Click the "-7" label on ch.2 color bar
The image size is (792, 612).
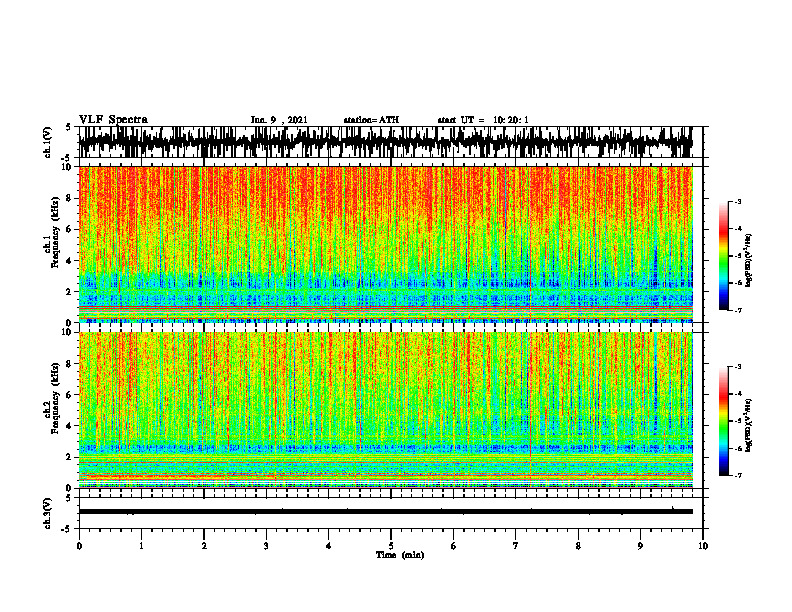point(737,476)
